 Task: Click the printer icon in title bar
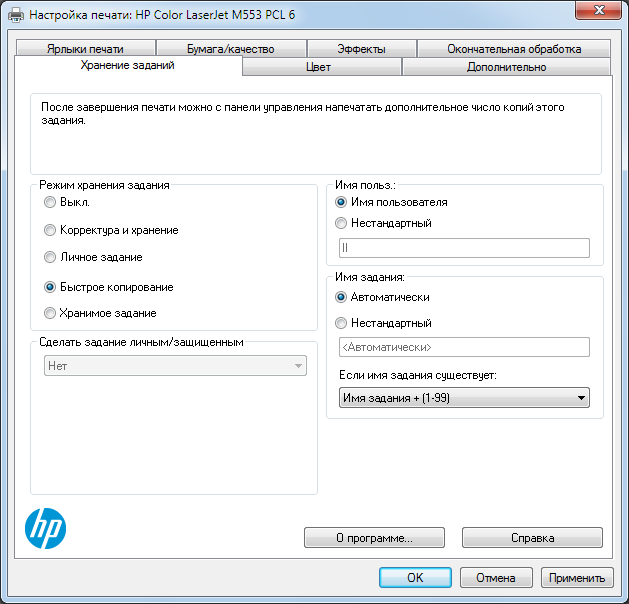pos(15,15)
